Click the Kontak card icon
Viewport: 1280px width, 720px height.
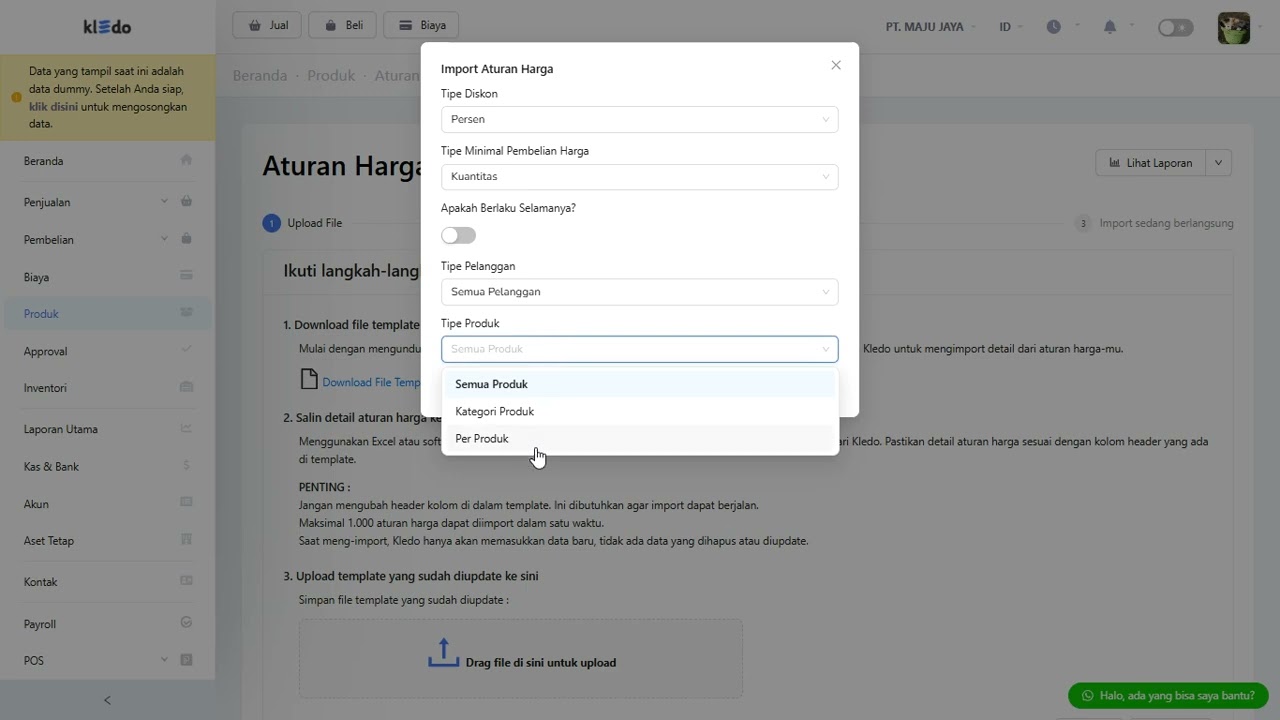pos(186,580)
